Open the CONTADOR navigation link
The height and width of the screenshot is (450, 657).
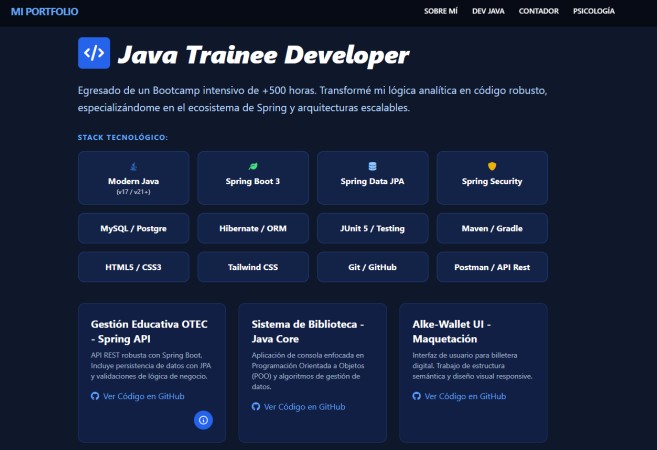538,11
